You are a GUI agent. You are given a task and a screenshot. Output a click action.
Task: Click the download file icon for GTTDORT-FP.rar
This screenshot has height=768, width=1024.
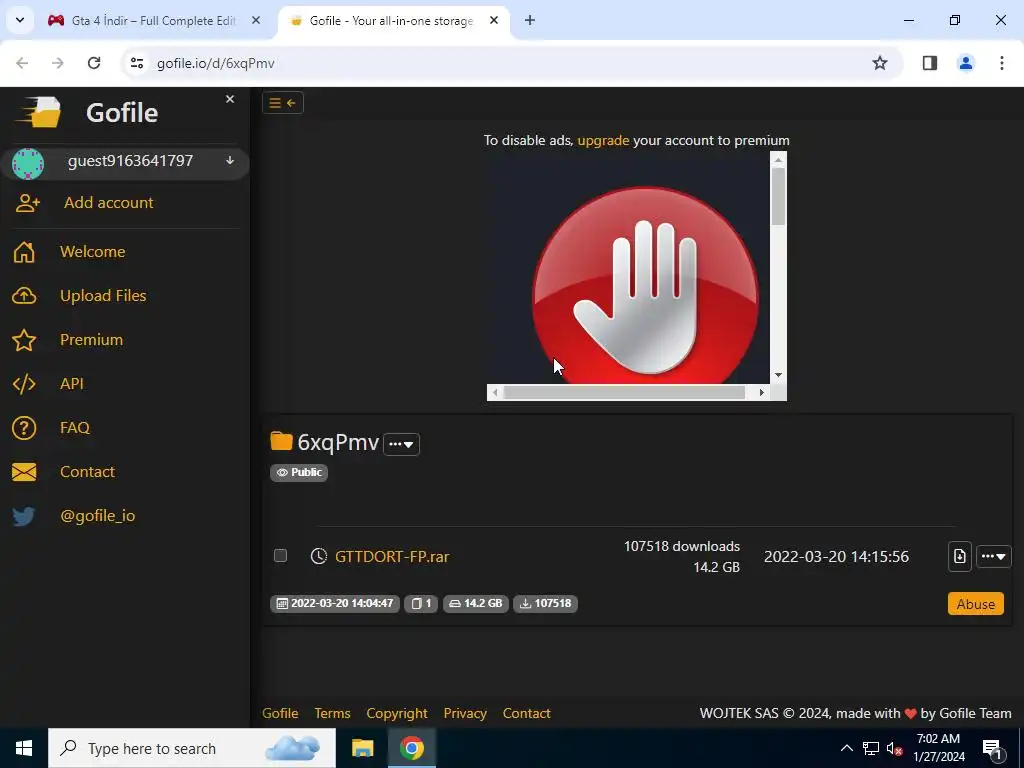(x=959, y=556)
